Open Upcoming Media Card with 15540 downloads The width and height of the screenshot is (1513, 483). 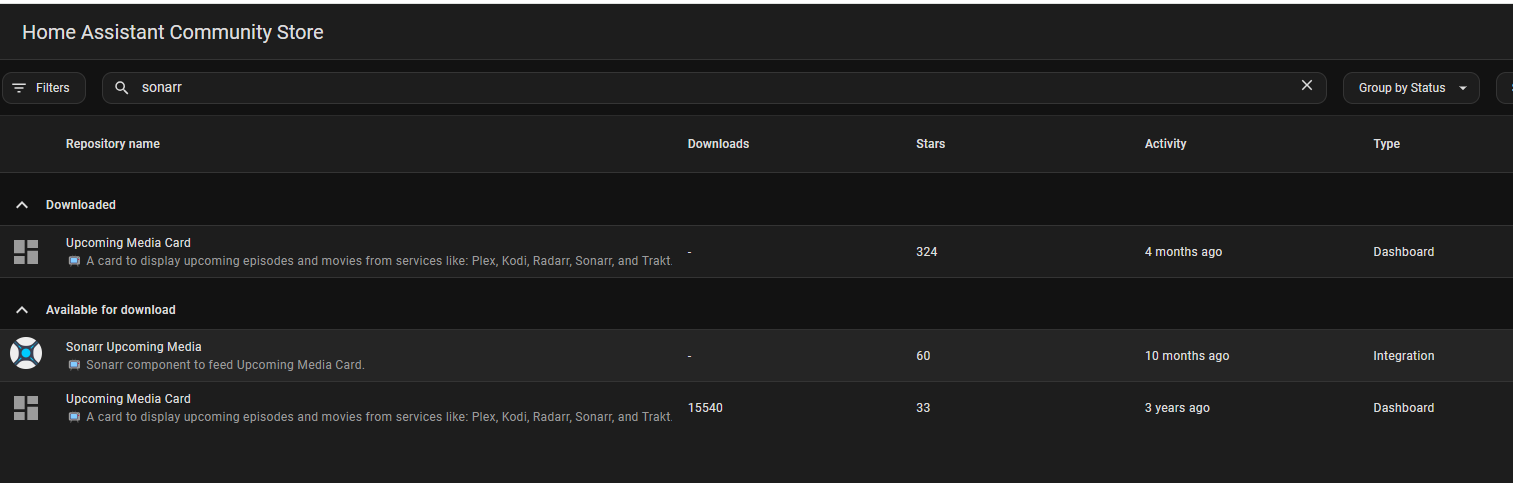(128, 399)
